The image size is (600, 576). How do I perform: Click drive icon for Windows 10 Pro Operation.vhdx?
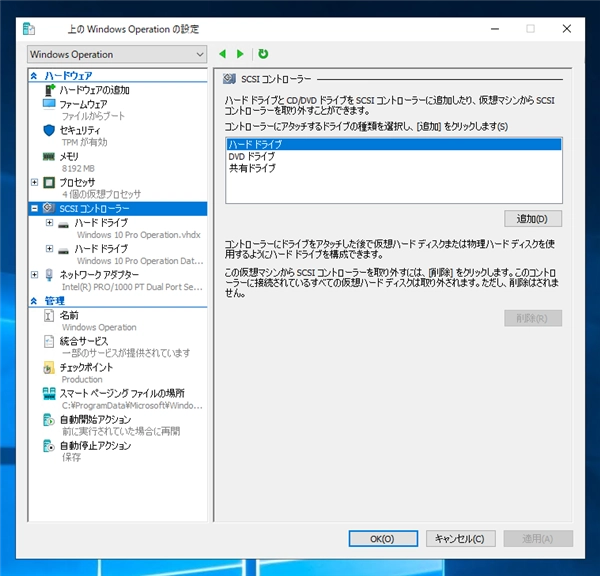(64, 225)
